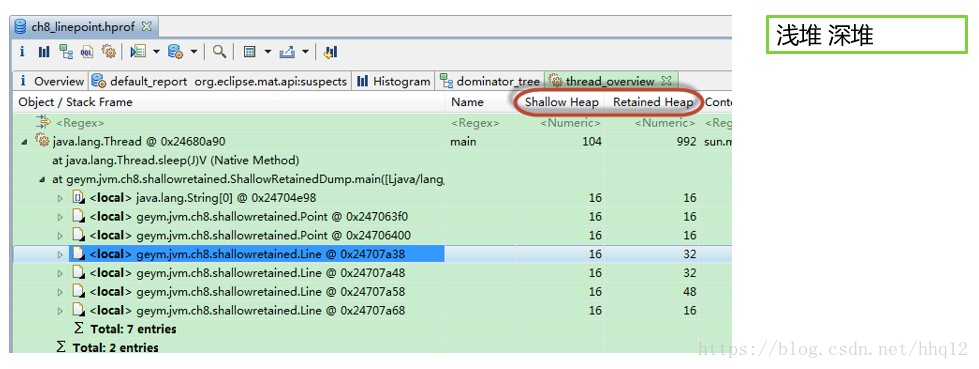Image resolution: width=979 pixels, height=369 pixels.
Task: Expand the java.lang.String[0] @ 0x24704e98 node
Action: point(61,198)
